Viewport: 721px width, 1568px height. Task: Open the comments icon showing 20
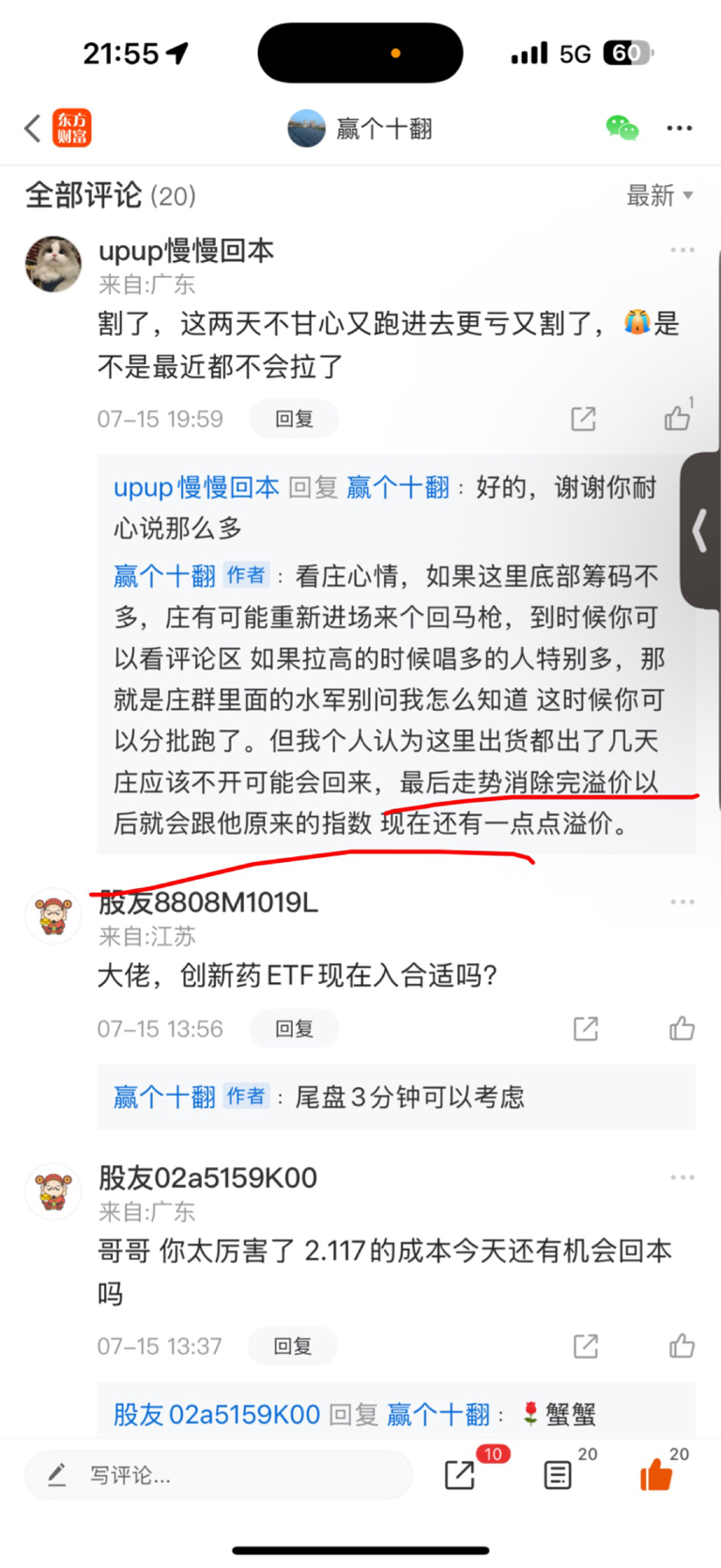pyautogui.click(x=558, y=1475)
